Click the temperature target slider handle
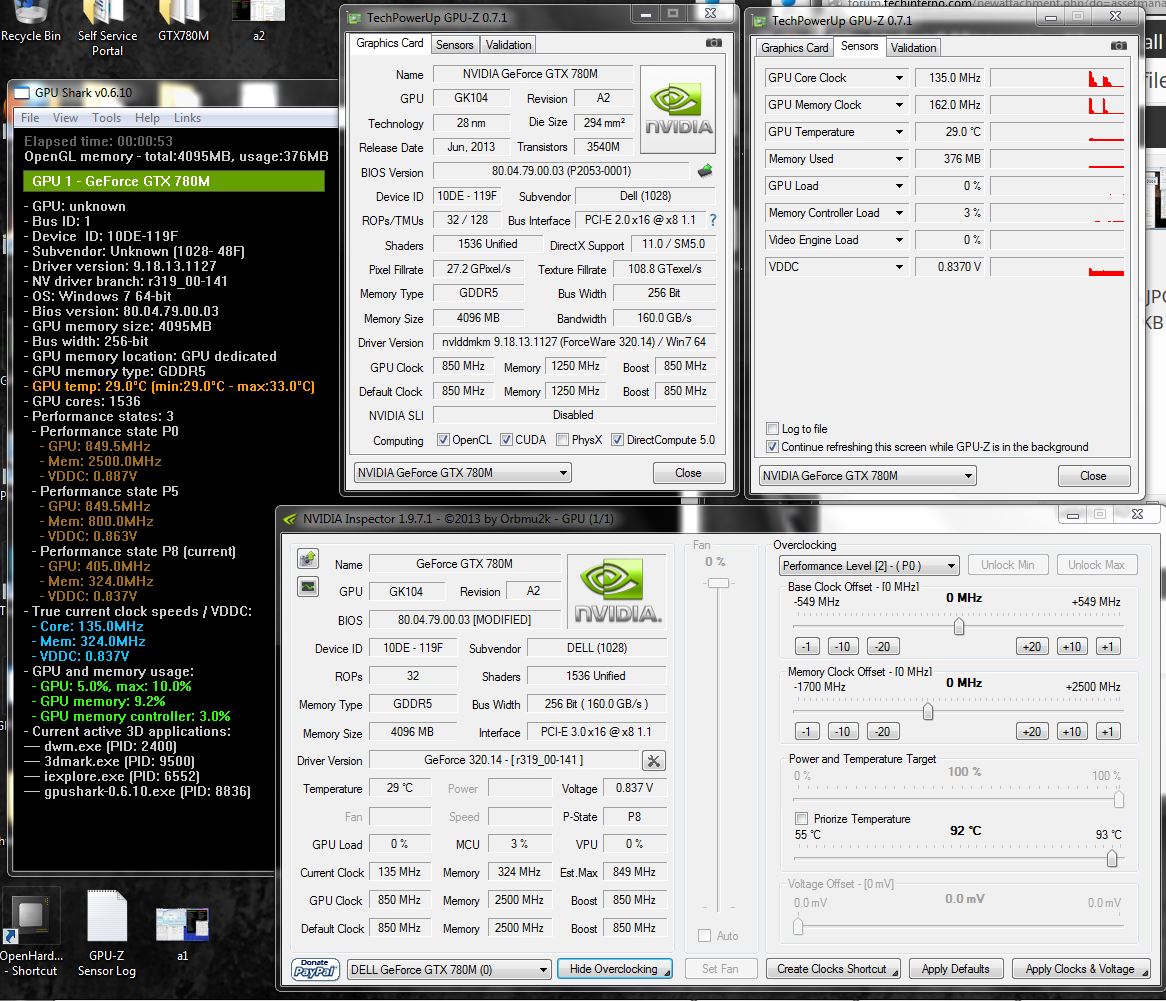Image resolution: width=1166 pixels, height=1001 pixels. point(1112,858)
